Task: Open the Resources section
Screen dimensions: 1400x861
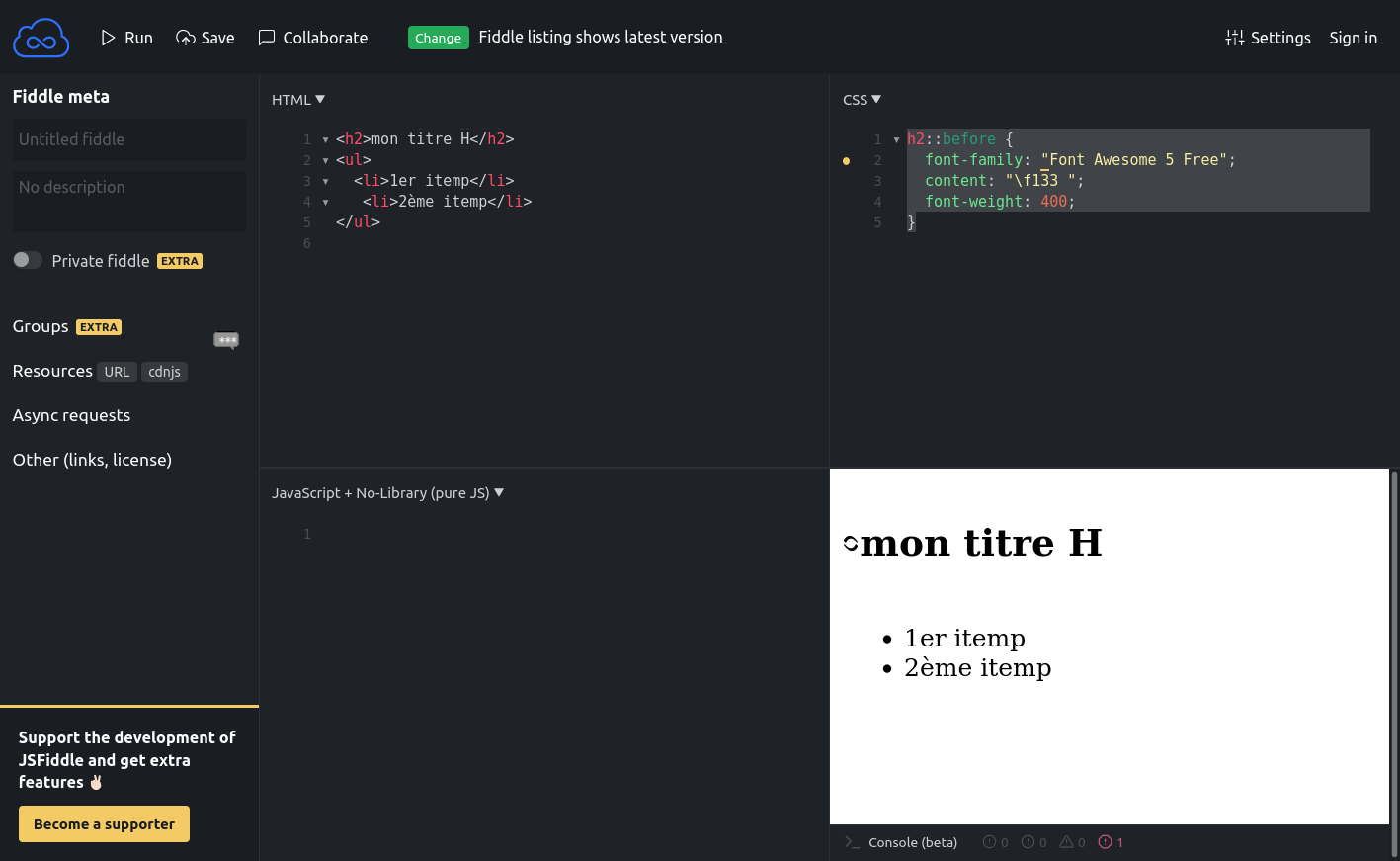Action: (x=52, y=371)
